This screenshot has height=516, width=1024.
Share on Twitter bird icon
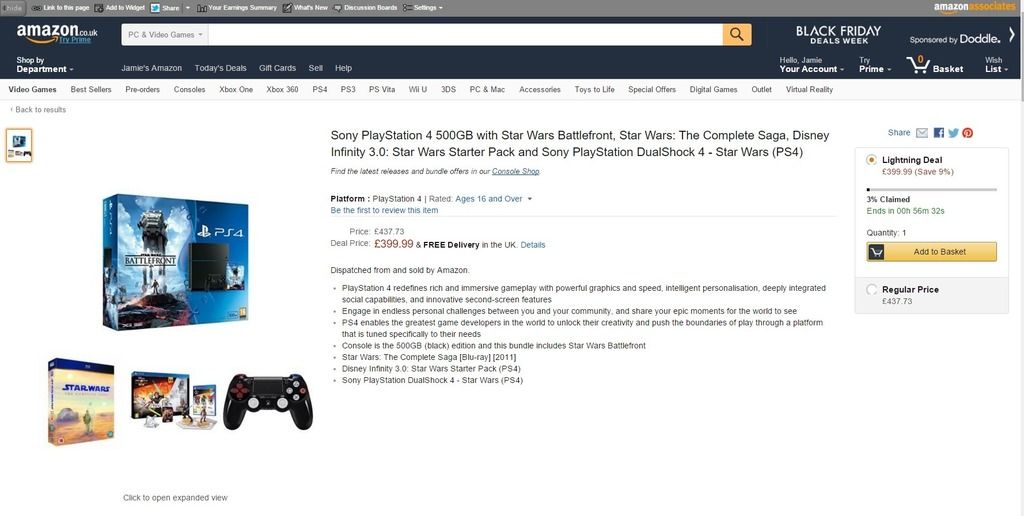pos(953,133)
